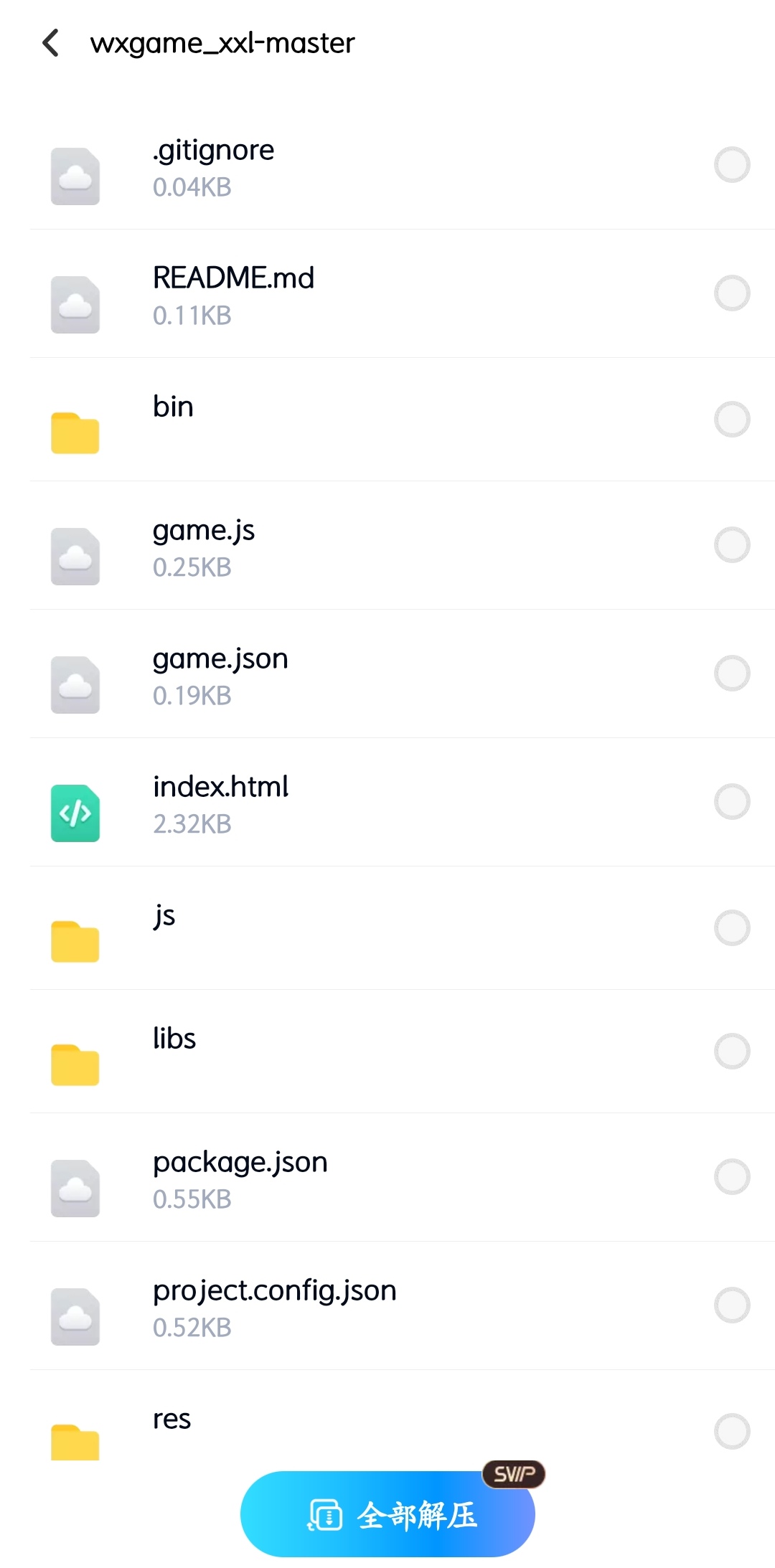Open the bin folder icon
This screenshot has height=1568, width=775.
tap(75, 433)
